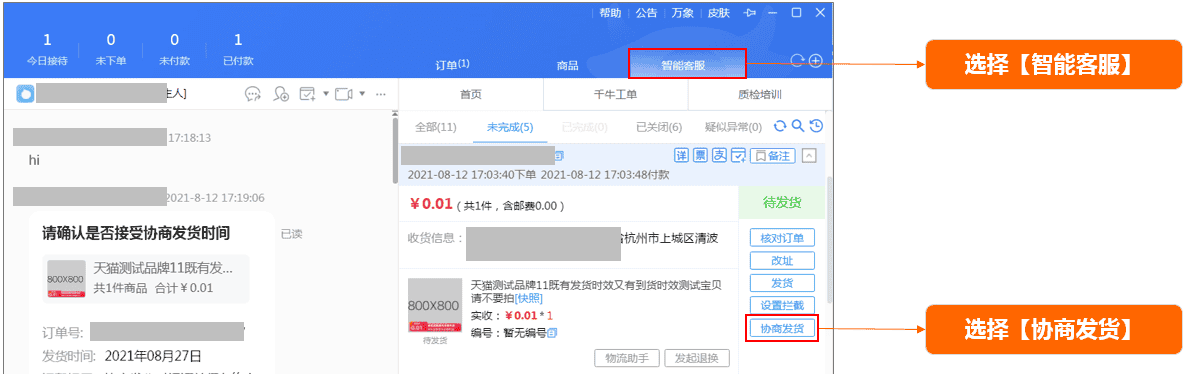The height and width of the screenshot is (374, 1192).
Task: Click the circular plus icon in blue header
Action: 816,61
